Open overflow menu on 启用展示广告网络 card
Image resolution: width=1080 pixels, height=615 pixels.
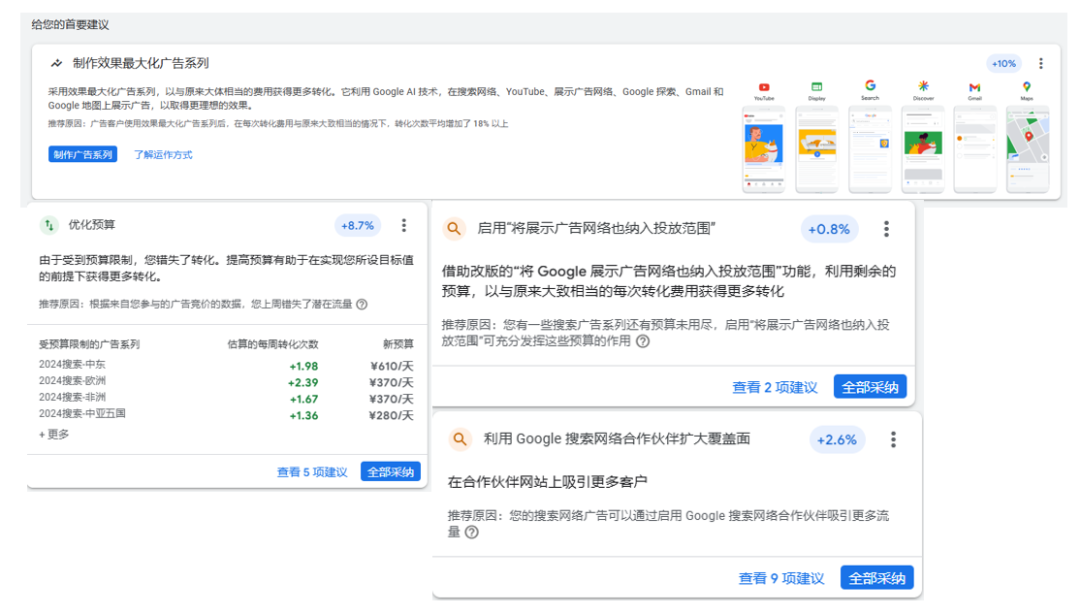pos(886,228)
